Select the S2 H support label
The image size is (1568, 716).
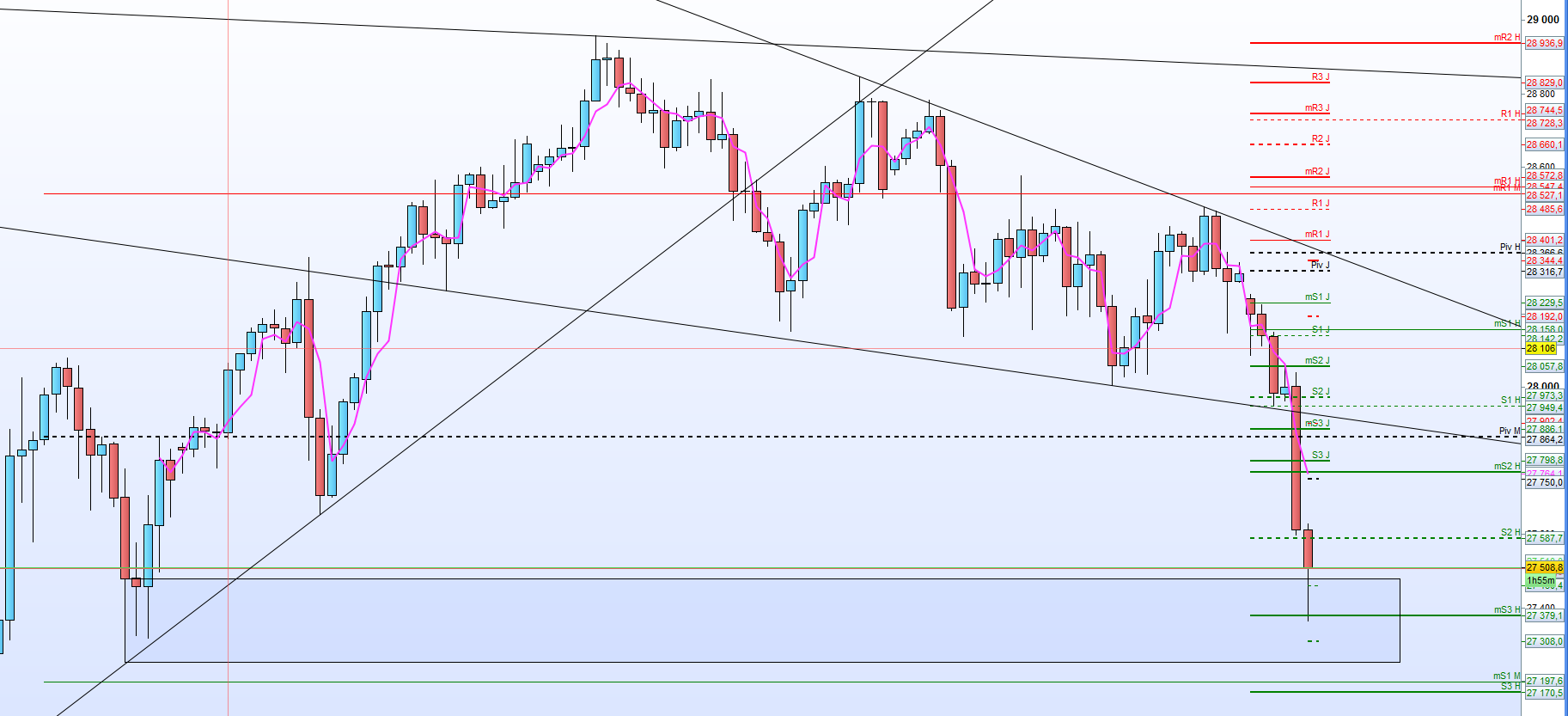pyautogui.click(x=1510, y=533)
